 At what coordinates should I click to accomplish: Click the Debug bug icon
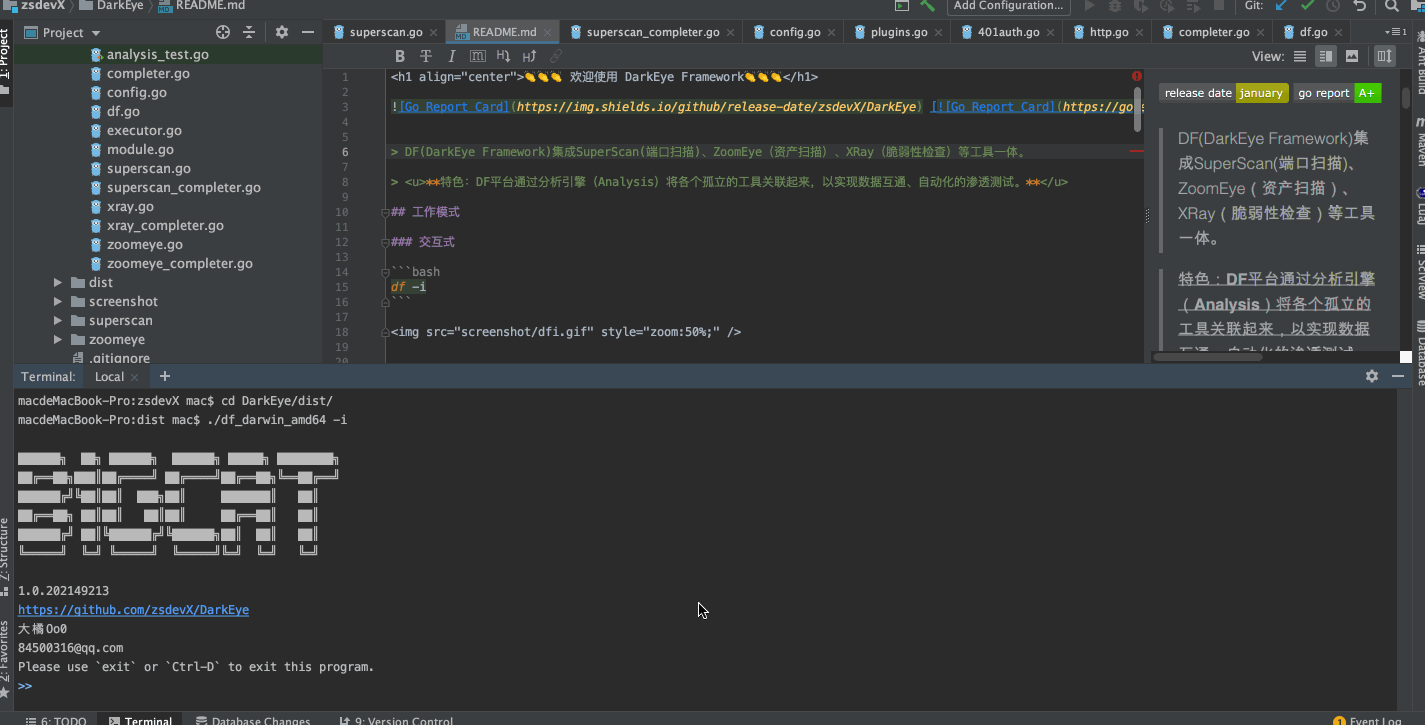pos(1115,5)
